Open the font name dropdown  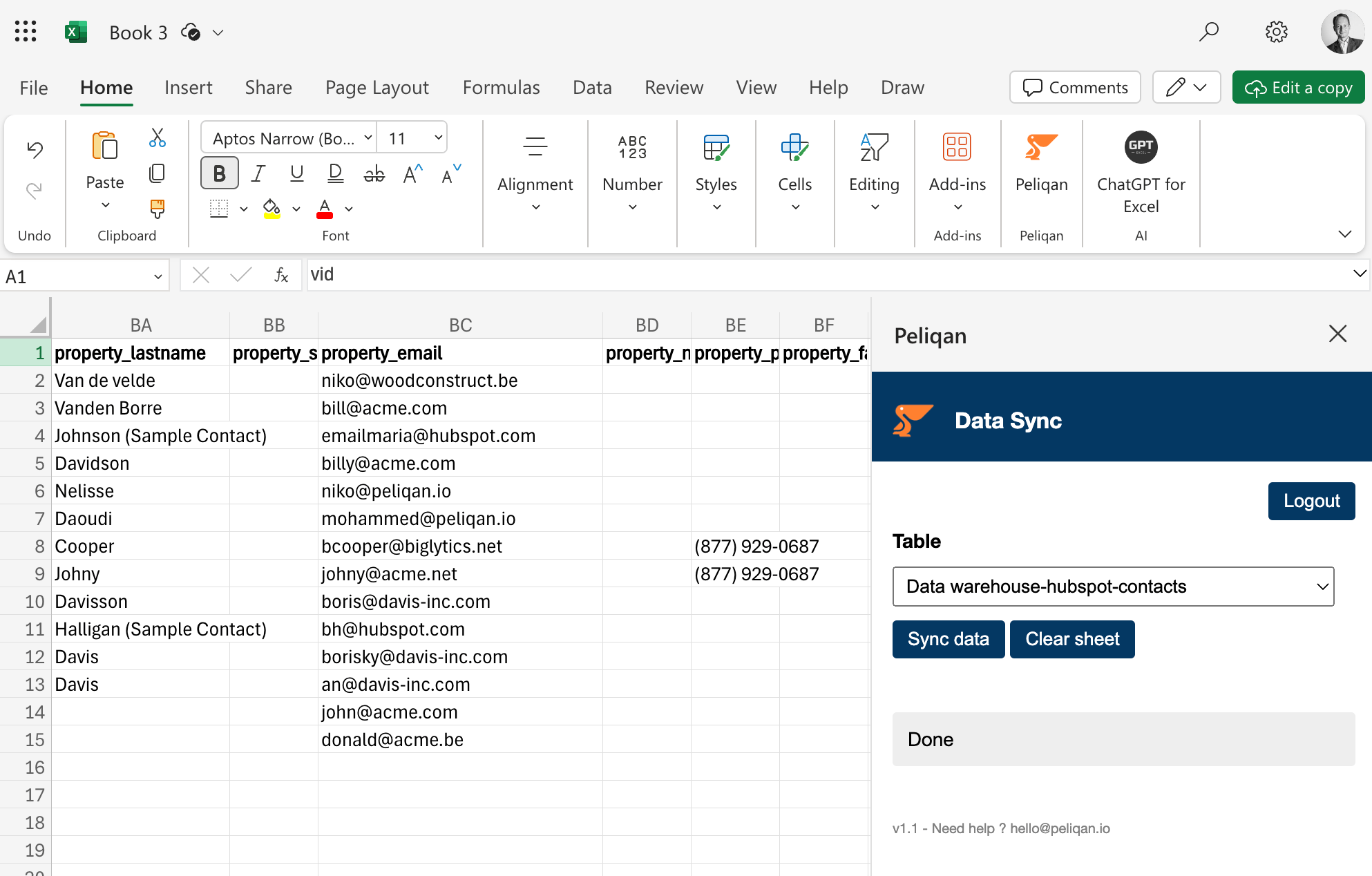(x=368, y=137)
